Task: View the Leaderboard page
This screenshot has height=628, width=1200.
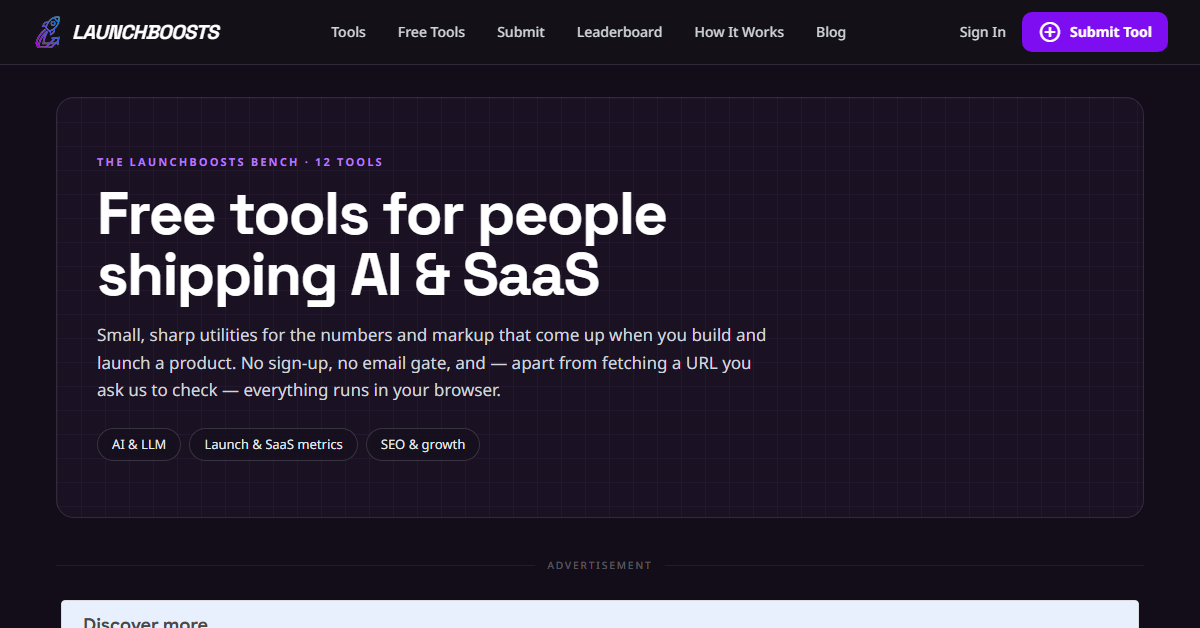Action: [619, 32]
